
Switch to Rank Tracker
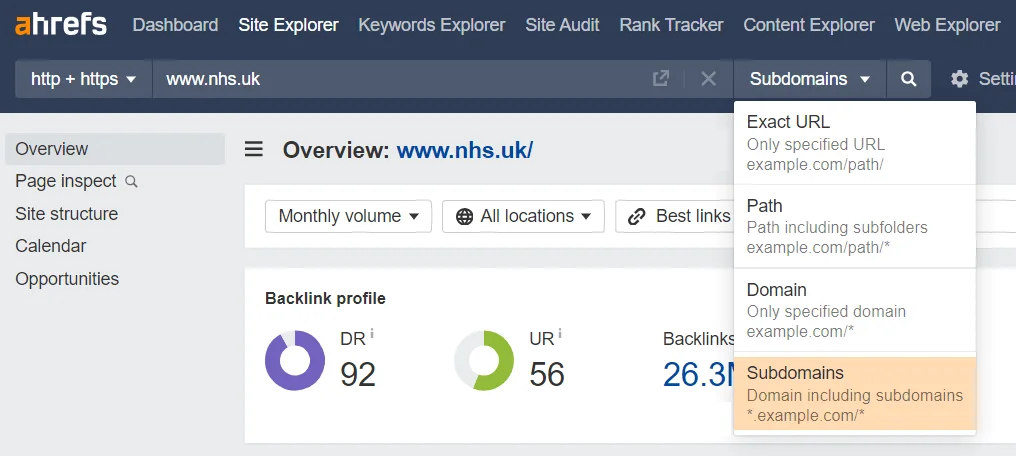[671, 25]
